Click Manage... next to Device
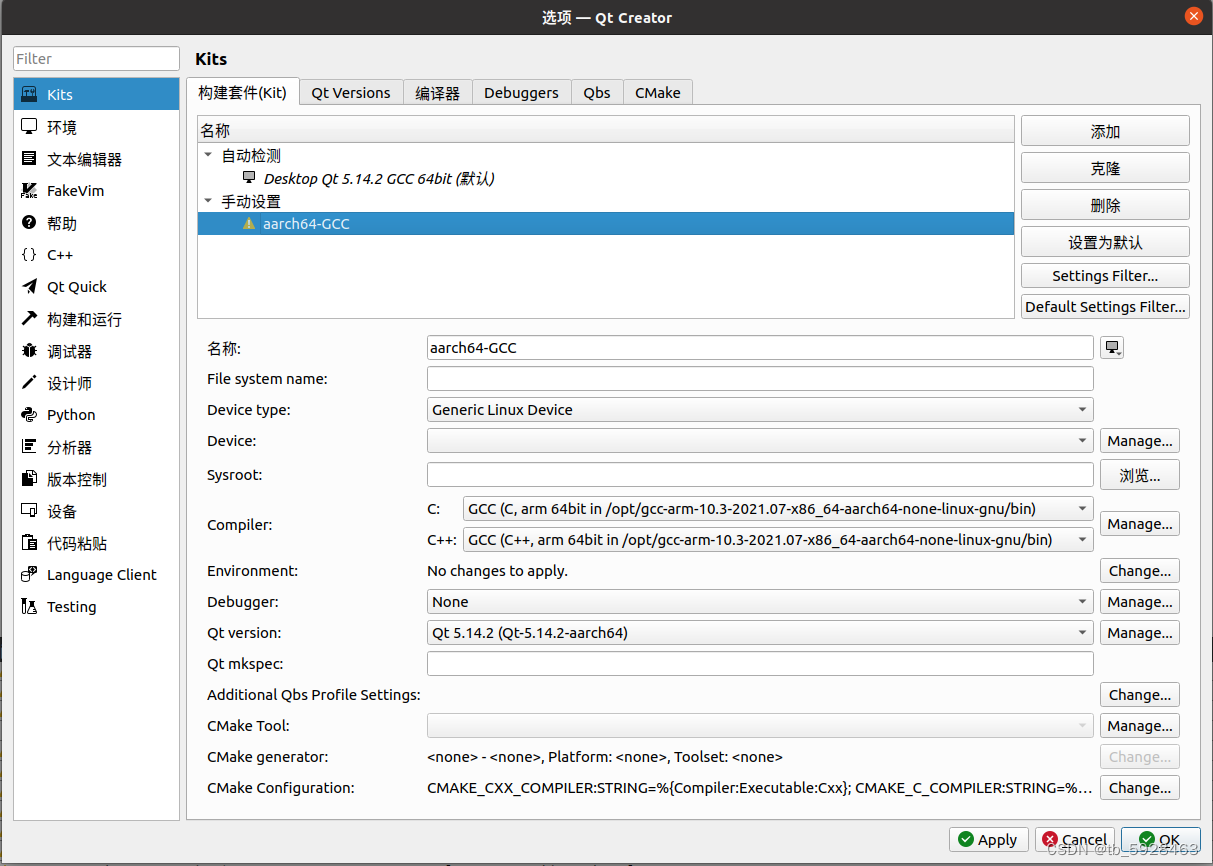The image size is (1213, 866). 1140,441
